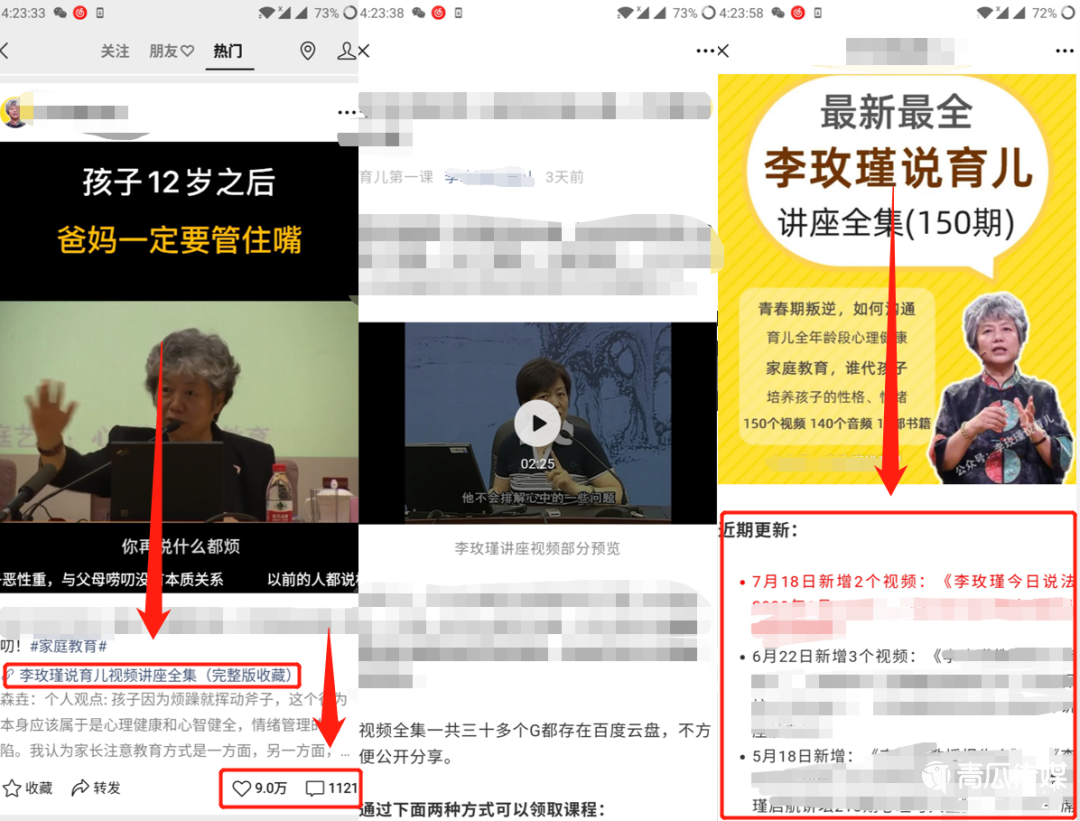The image size is (1080, 821).
Task: Select the 热门 tab
Action: click(x=227, y=51)
